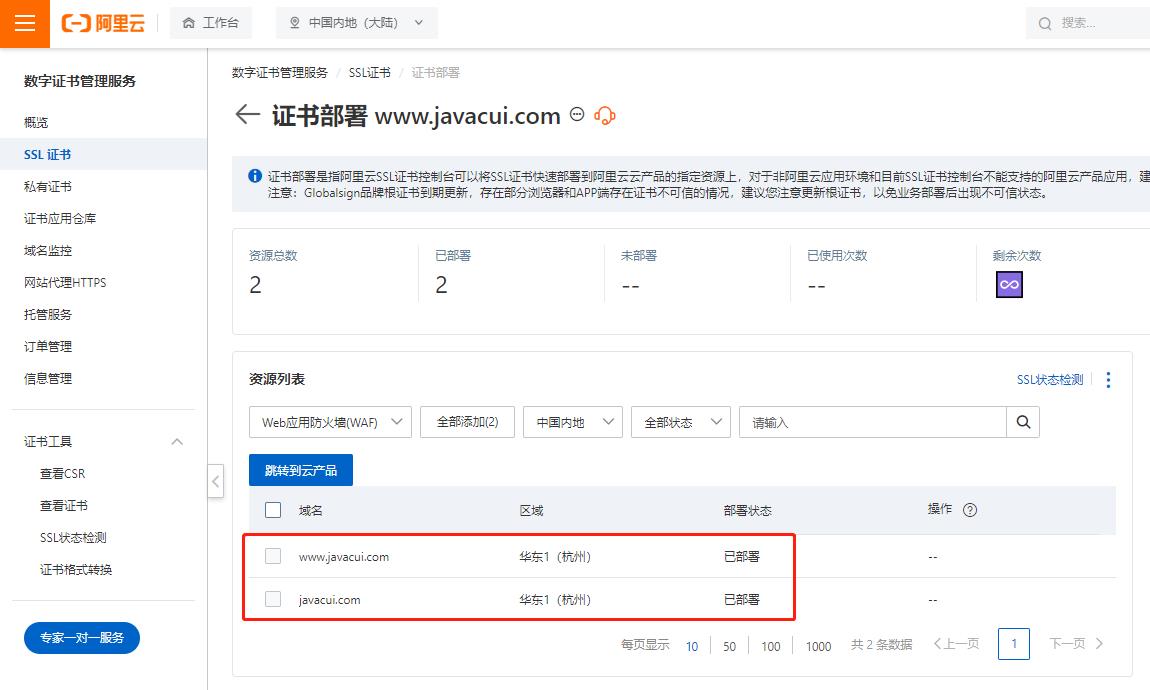Open 域名监控 in the sidebar

[48, 250]
